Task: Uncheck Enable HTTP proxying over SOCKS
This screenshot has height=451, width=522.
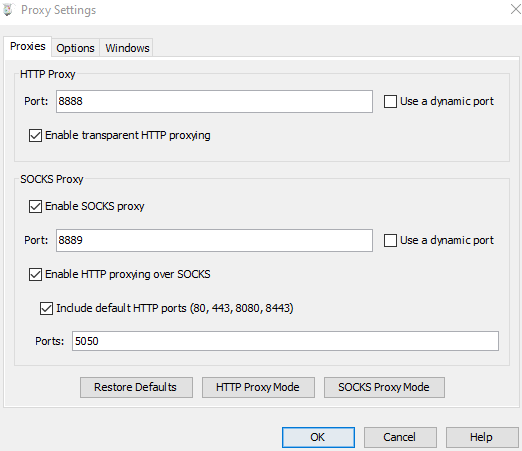Action: [x=35, y=275]
